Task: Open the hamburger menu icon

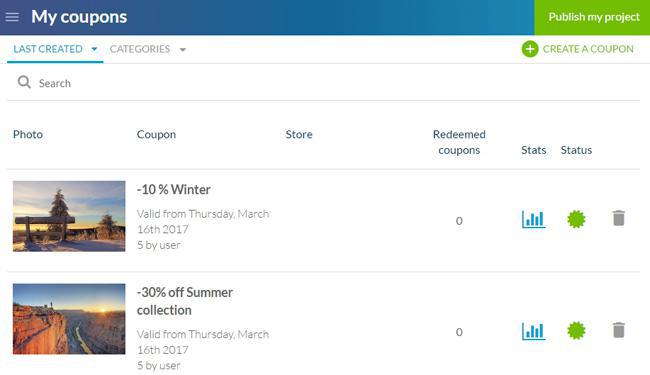Action: (12, 17)
